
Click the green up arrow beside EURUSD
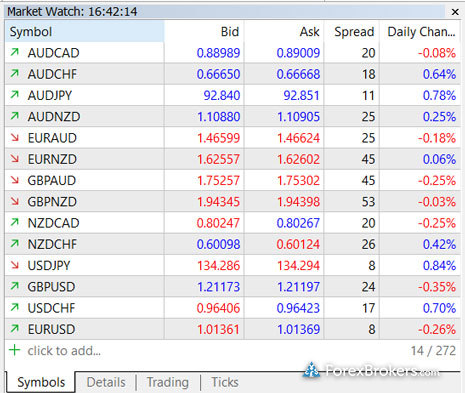coord(14,329)
